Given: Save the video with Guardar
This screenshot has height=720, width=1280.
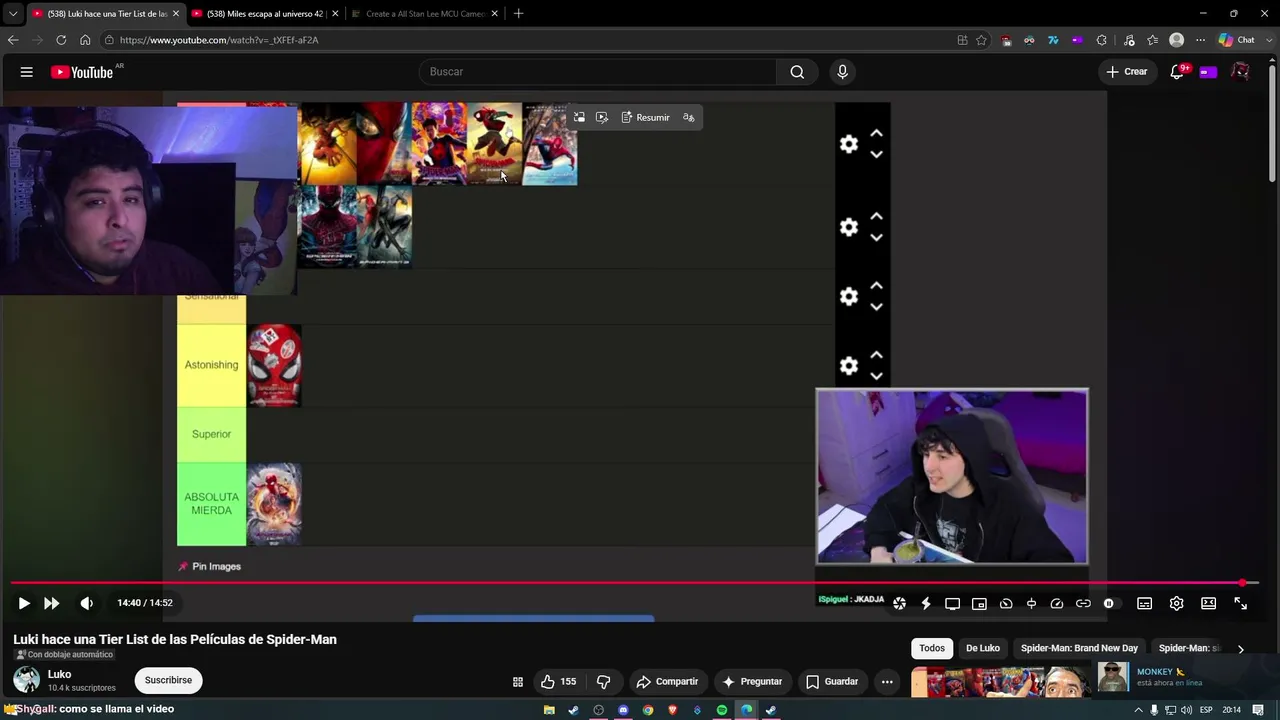Looking at the screenshot, I should (x=832, y=682).
